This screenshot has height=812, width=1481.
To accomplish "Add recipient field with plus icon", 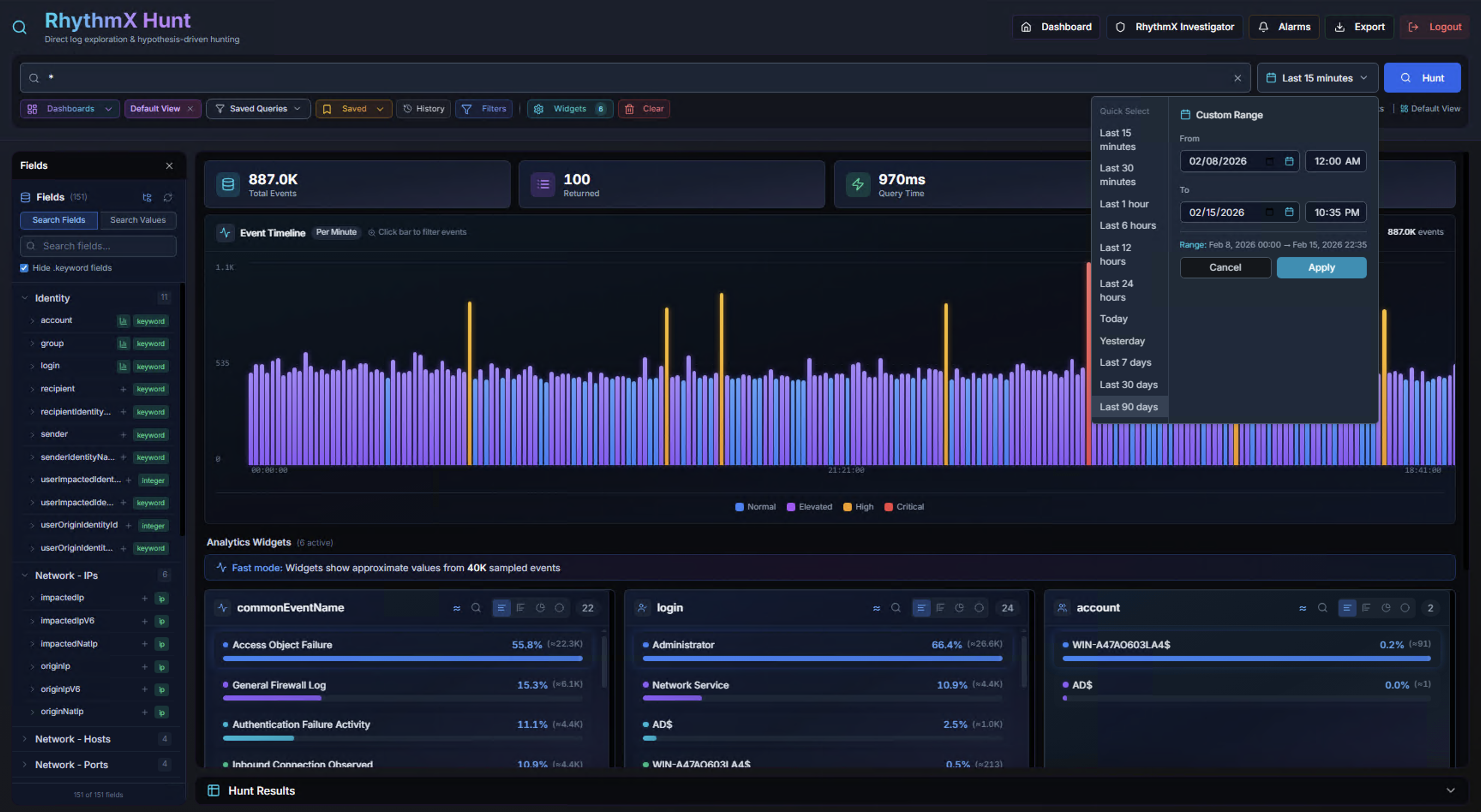I will coord(123,389).
